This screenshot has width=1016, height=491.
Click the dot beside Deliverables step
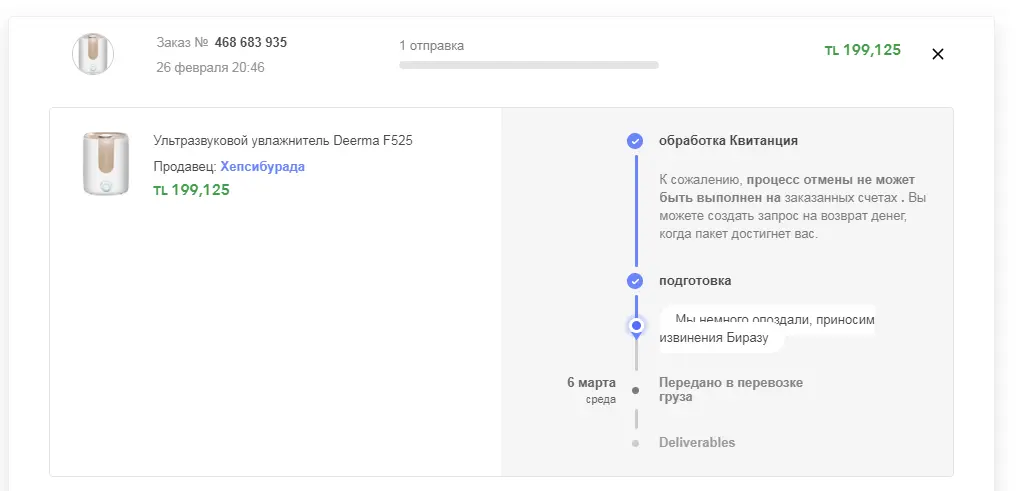[x=635, y=444]
